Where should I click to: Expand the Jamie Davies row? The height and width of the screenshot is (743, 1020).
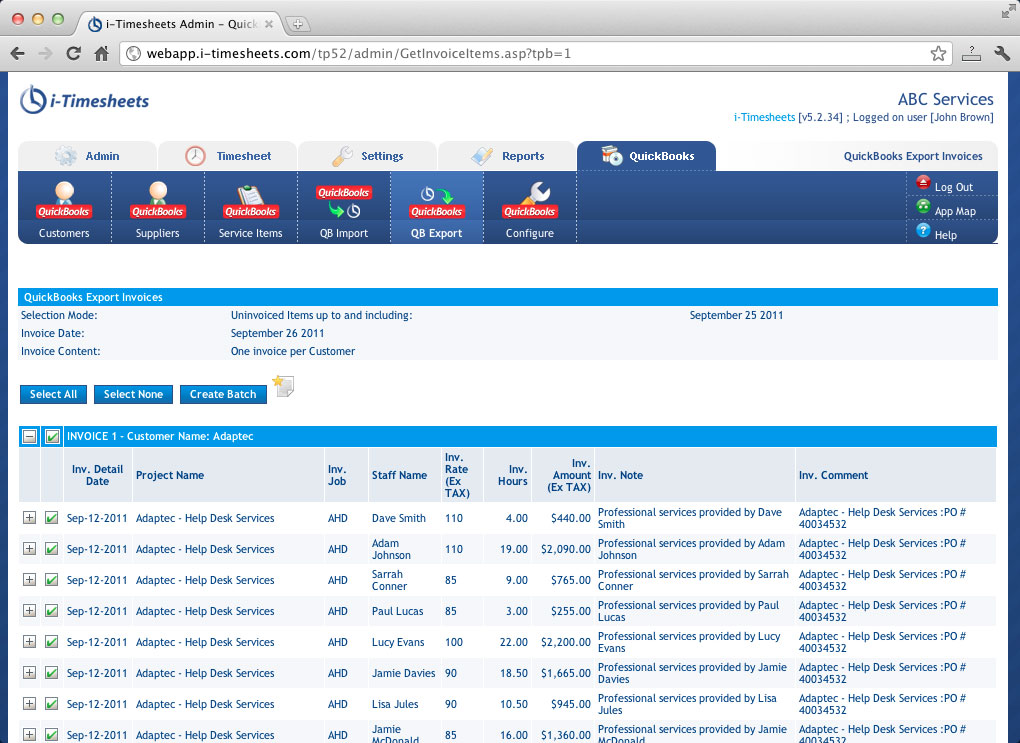point(29,673)
